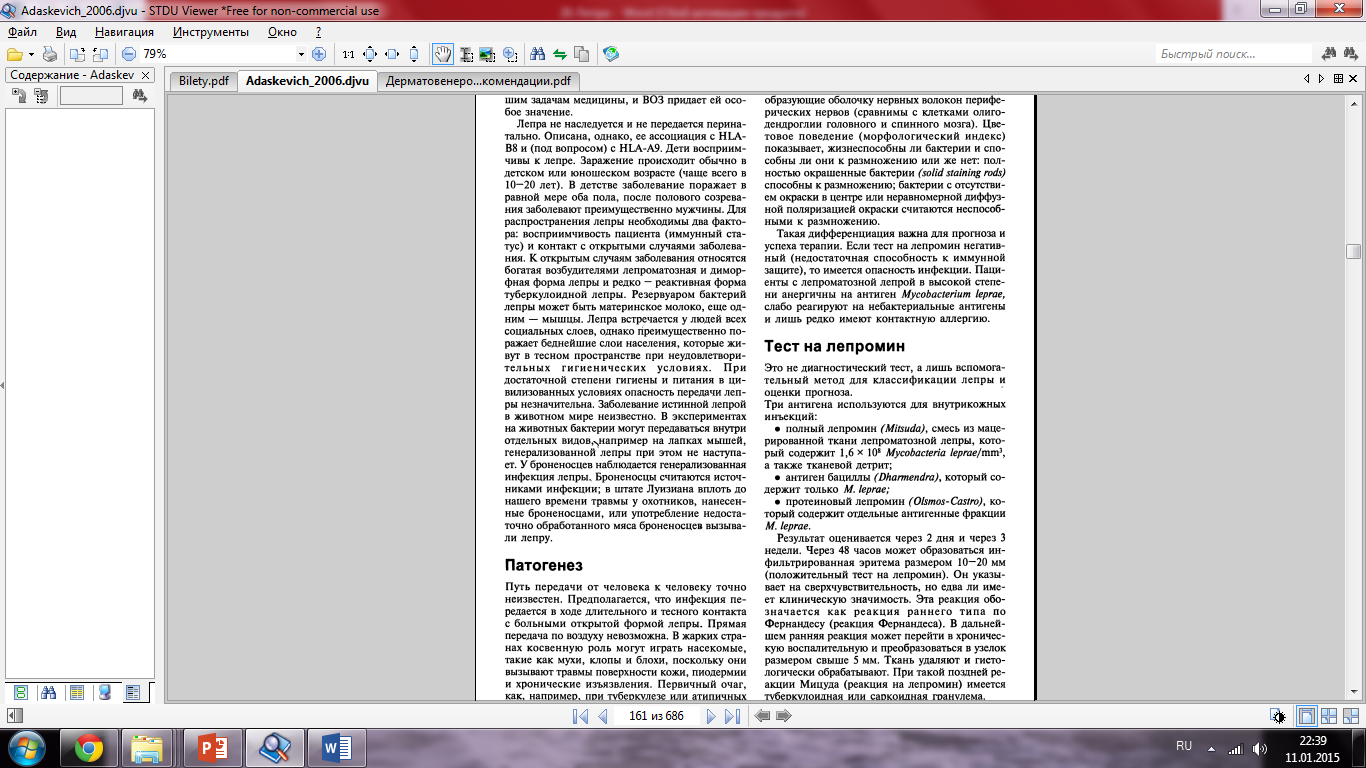Switch to the Дерматовенеро...комендации.pdf tab
Viewport: 1366px width, 768px height.
pyautogui.click(x=478, y=81)
